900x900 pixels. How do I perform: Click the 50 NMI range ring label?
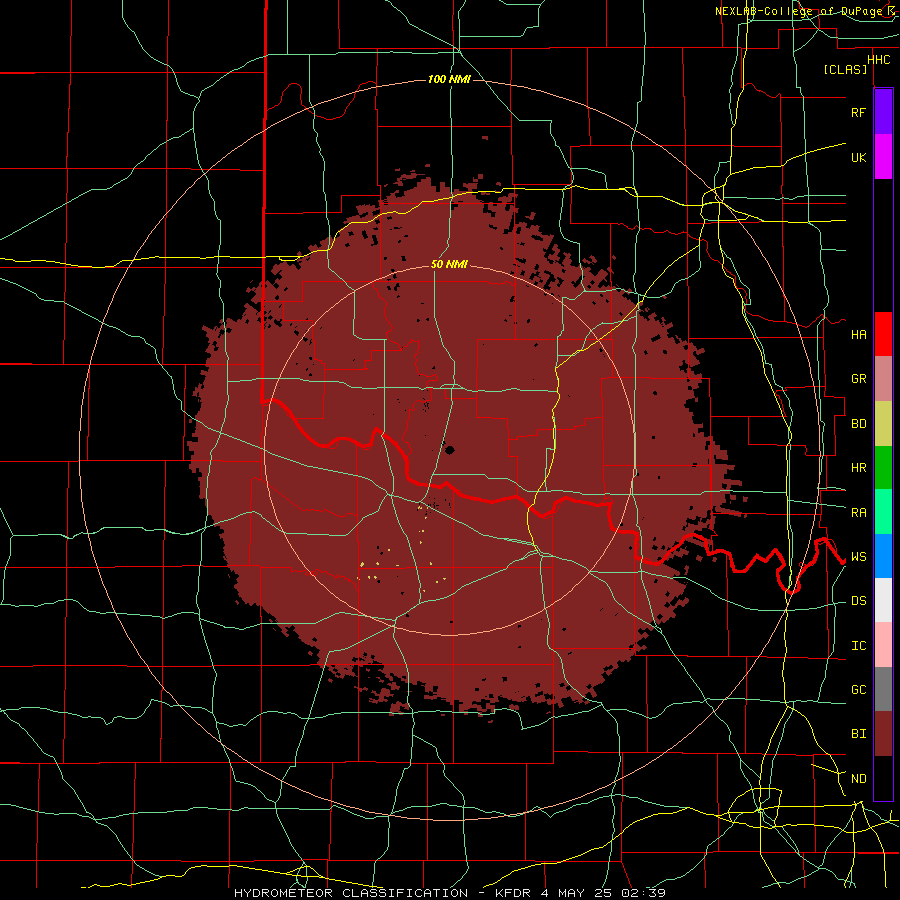(449, 264)
